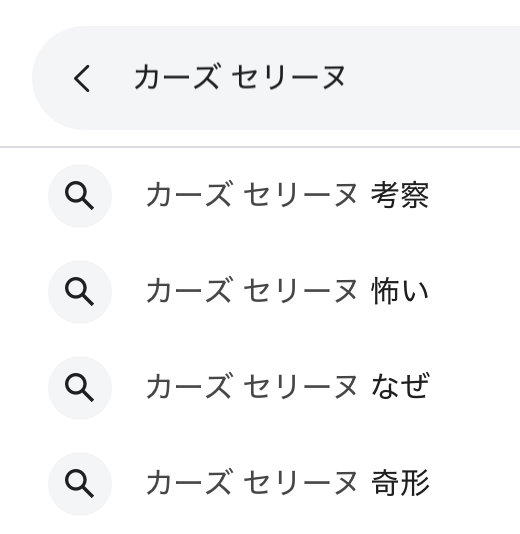Image resolution: width=520 pixels, height=534 pixels.
Task: Click the magnifier icon beside 奇形 suggestion
Action: (80, 484)
